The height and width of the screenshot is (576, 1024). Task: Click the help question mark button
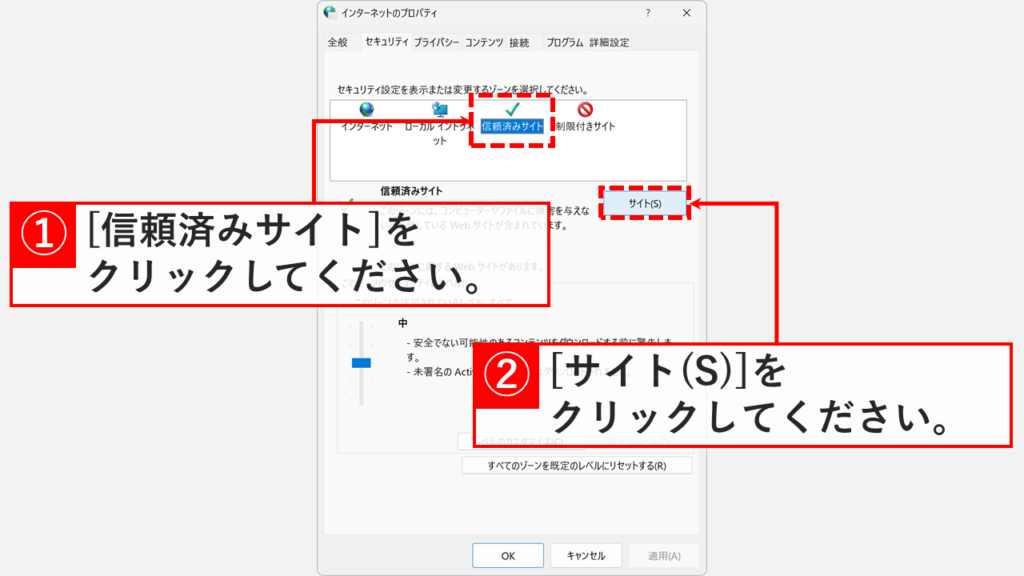click(x=647, y=13)
